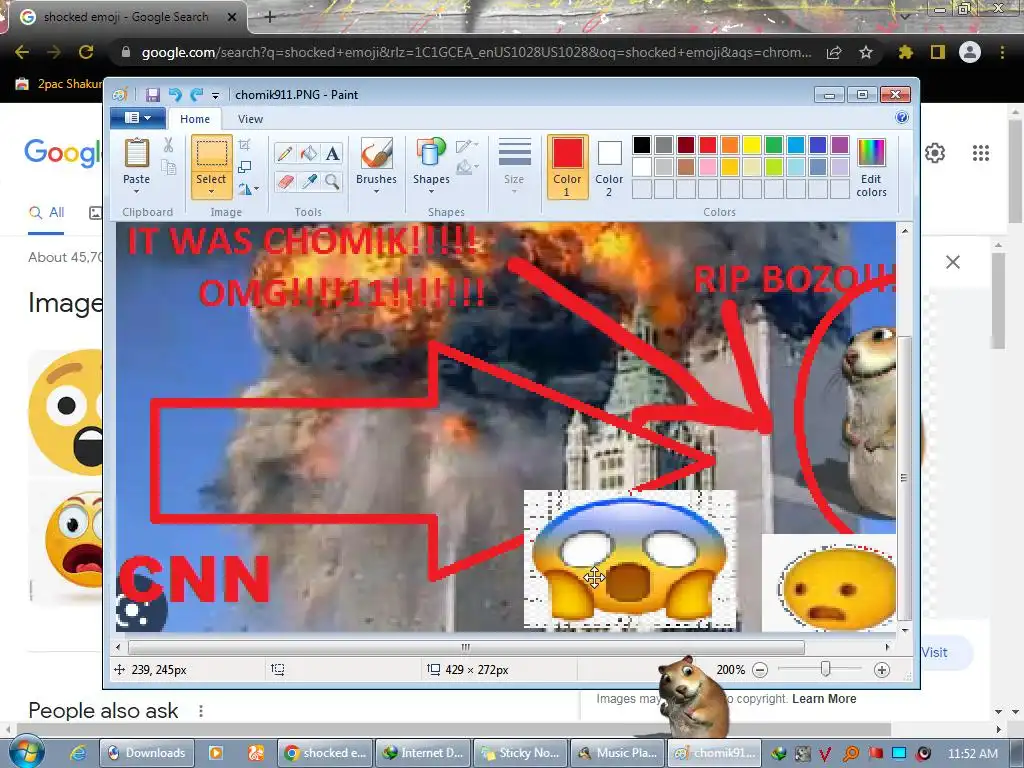Screen dimensions: 1024x768
Task: Click the Chrome address bar URL
Action: coord(476,52)
